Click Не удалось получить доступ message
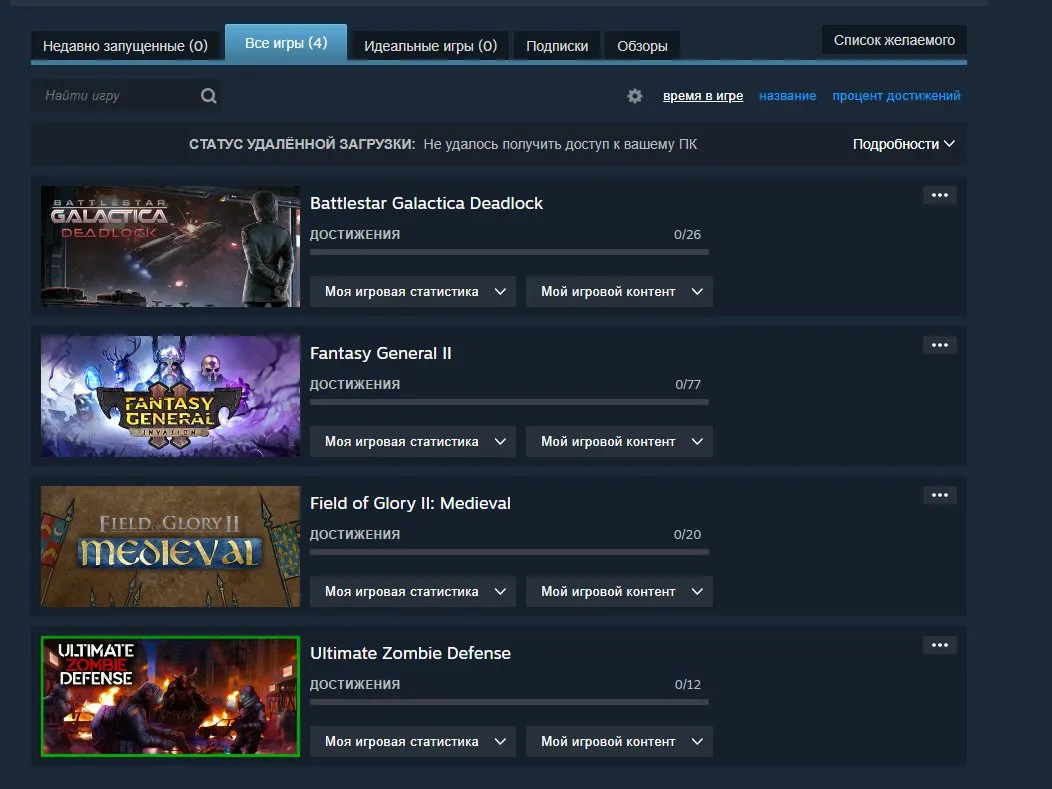Image resolution: width=1052 pixels, height=789 pixels. pos(560,144)
